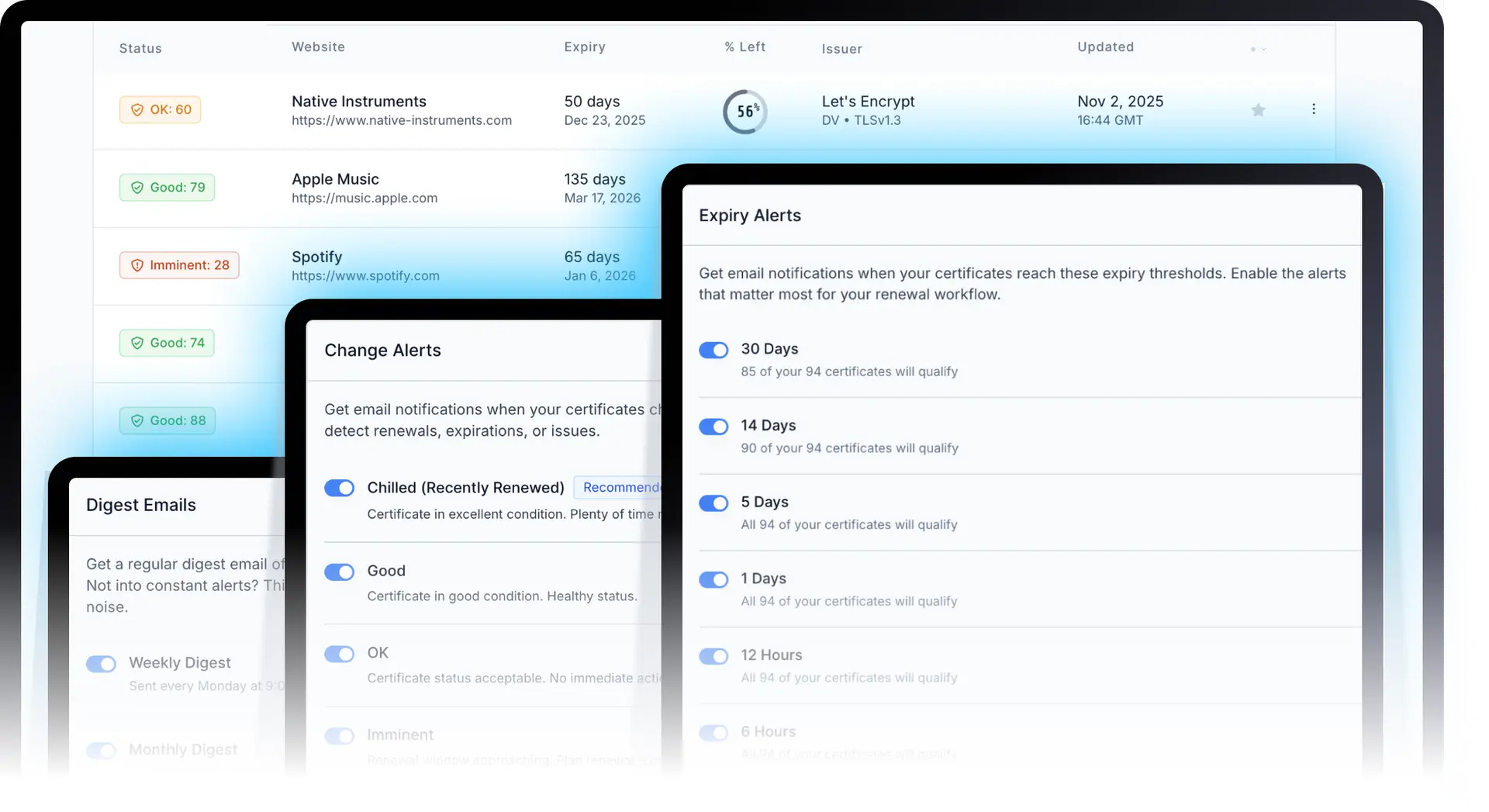Click the Good: 88 status badge
This screenshot has width=1489, height=812.
coord(167,420)
